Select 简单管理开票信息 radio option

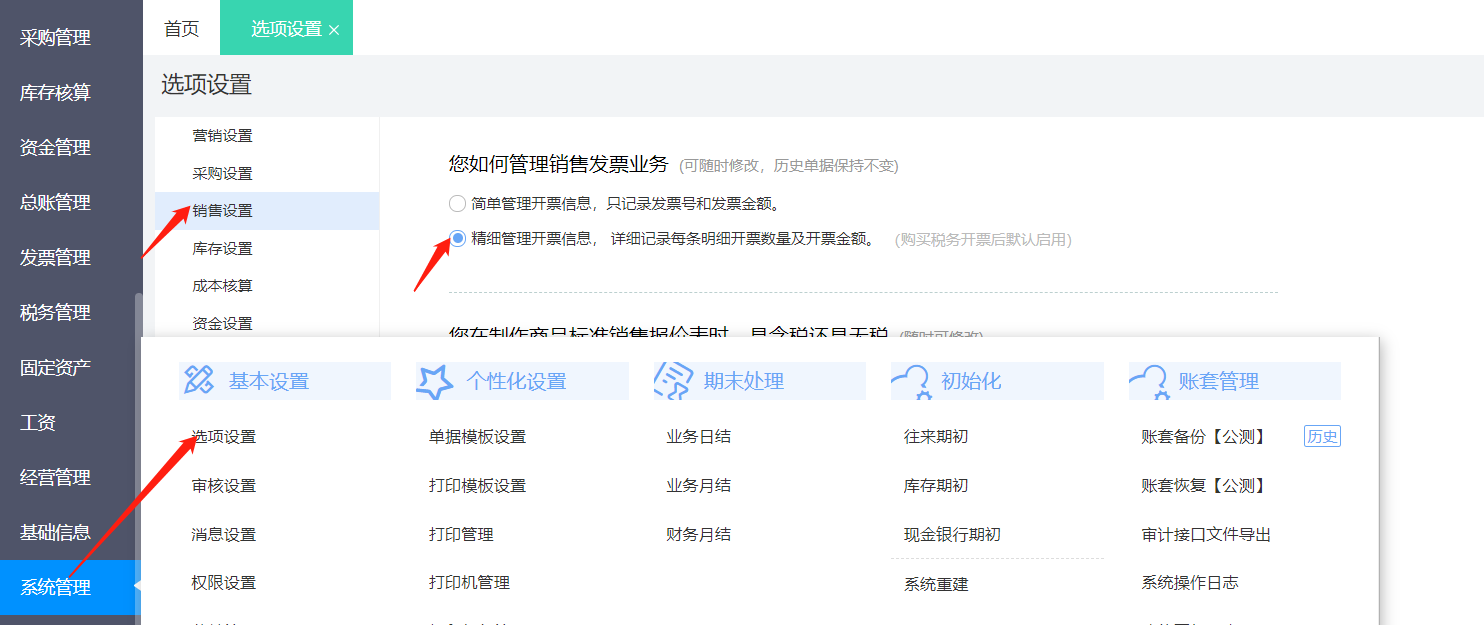(x=458, y=204)
